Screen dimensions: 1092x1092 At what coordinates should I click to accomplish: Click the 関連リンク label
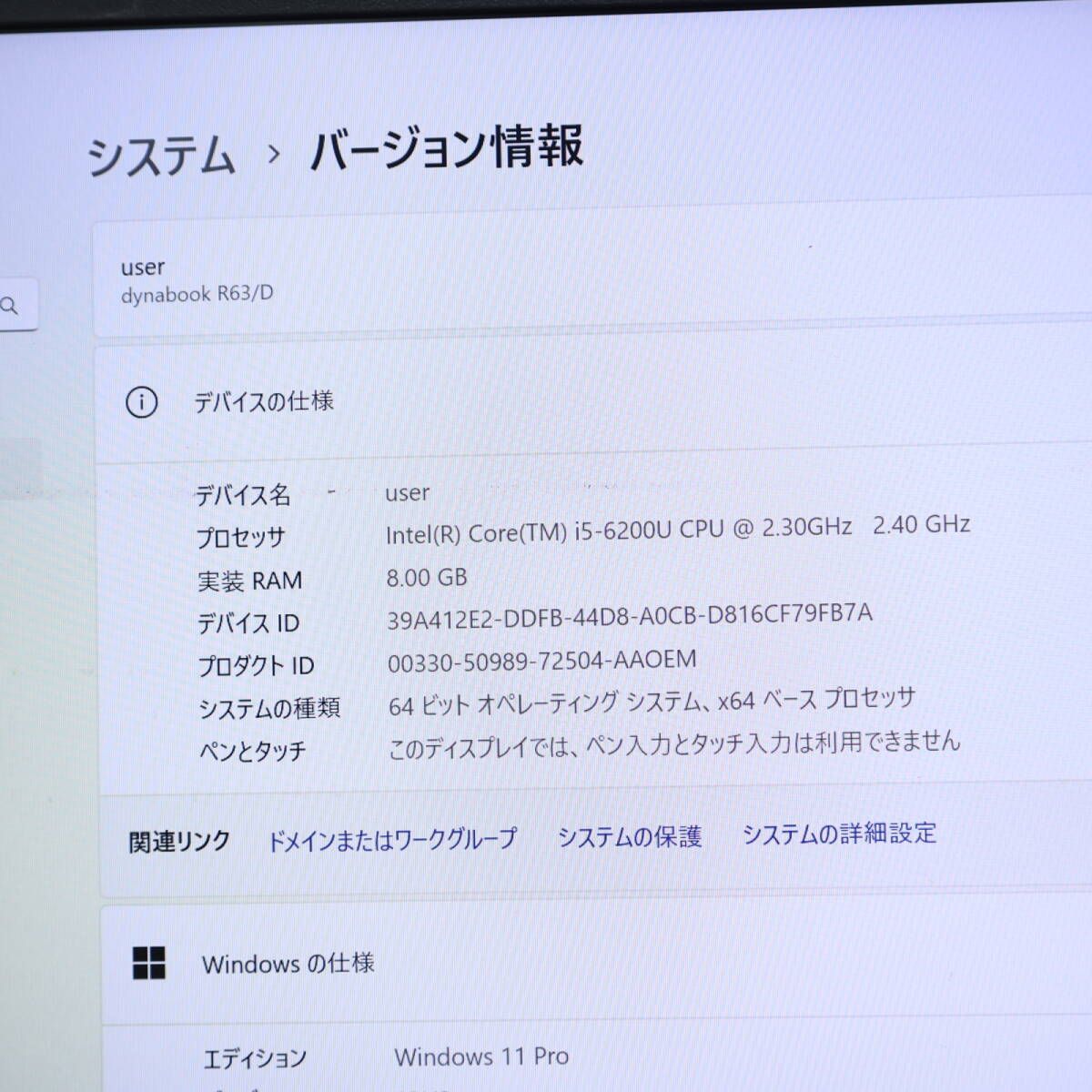(x=179, y=842)
